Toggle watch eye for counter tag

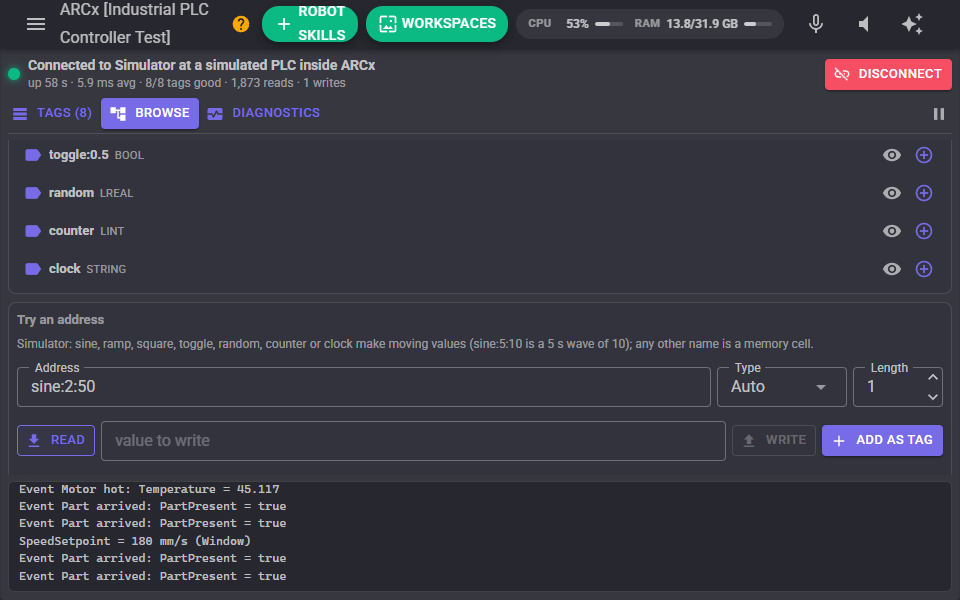pos(892,231)
